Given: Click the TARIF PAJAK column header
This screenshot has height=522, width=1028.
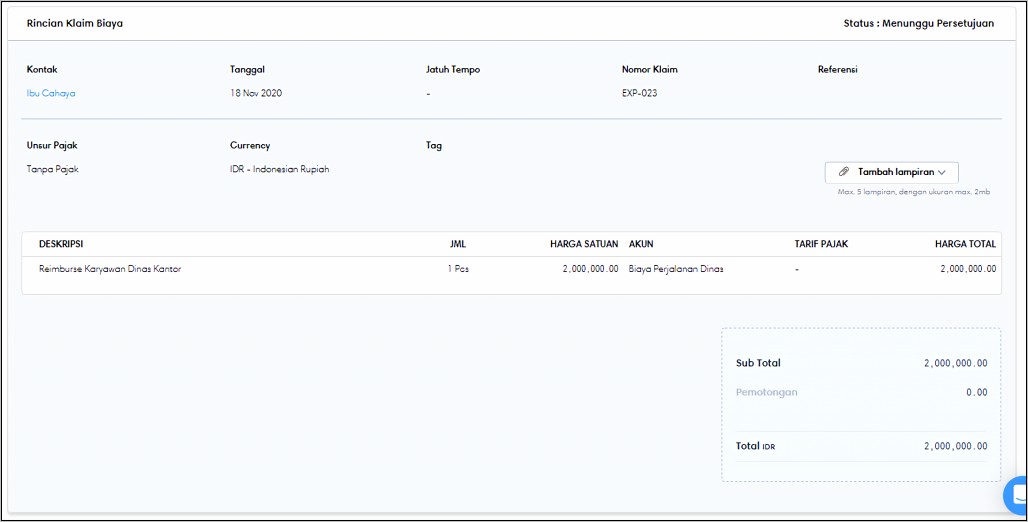Looking at the screenshot, I should tap(821, 244).
